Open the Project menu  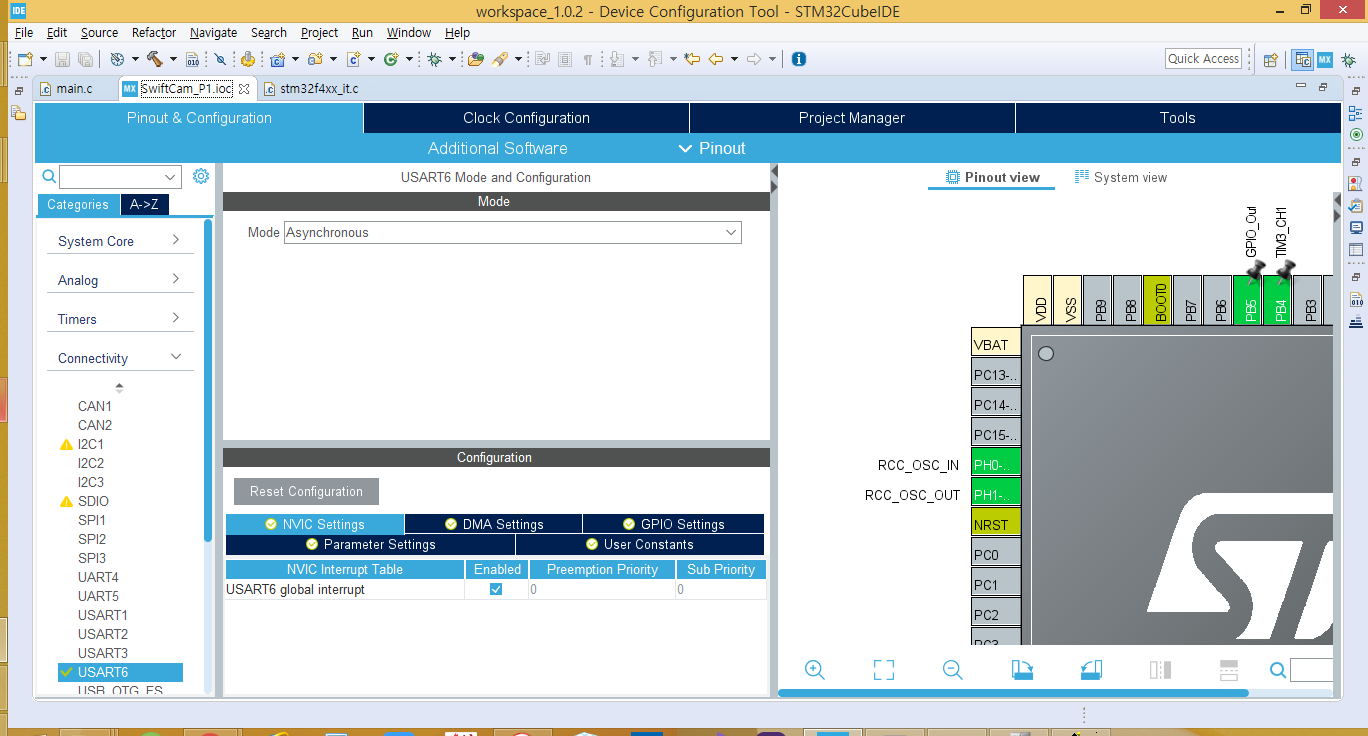click(319, 32)
